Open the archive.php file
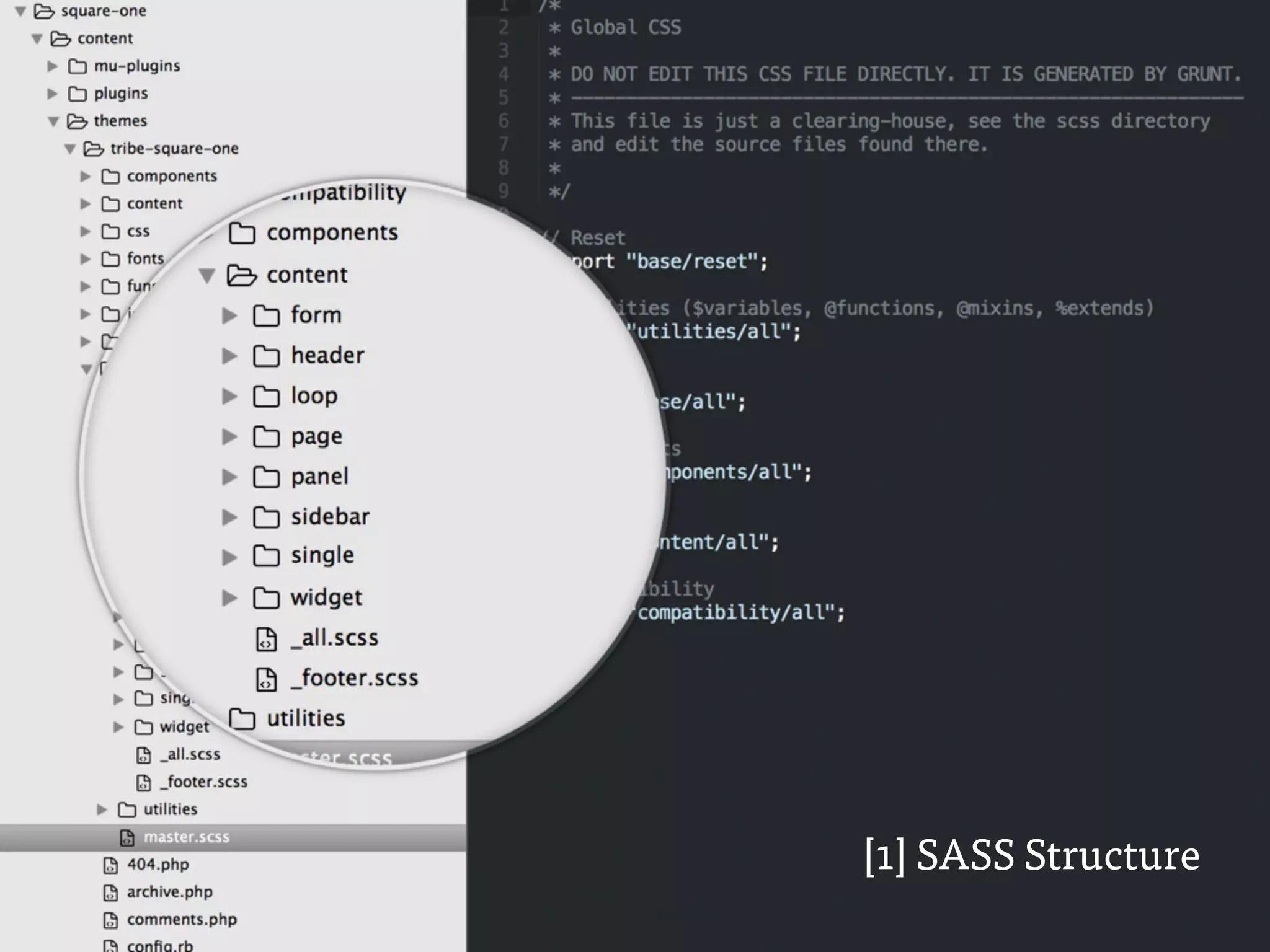This screenshot has height=952, width=1270. pos(170,892)
